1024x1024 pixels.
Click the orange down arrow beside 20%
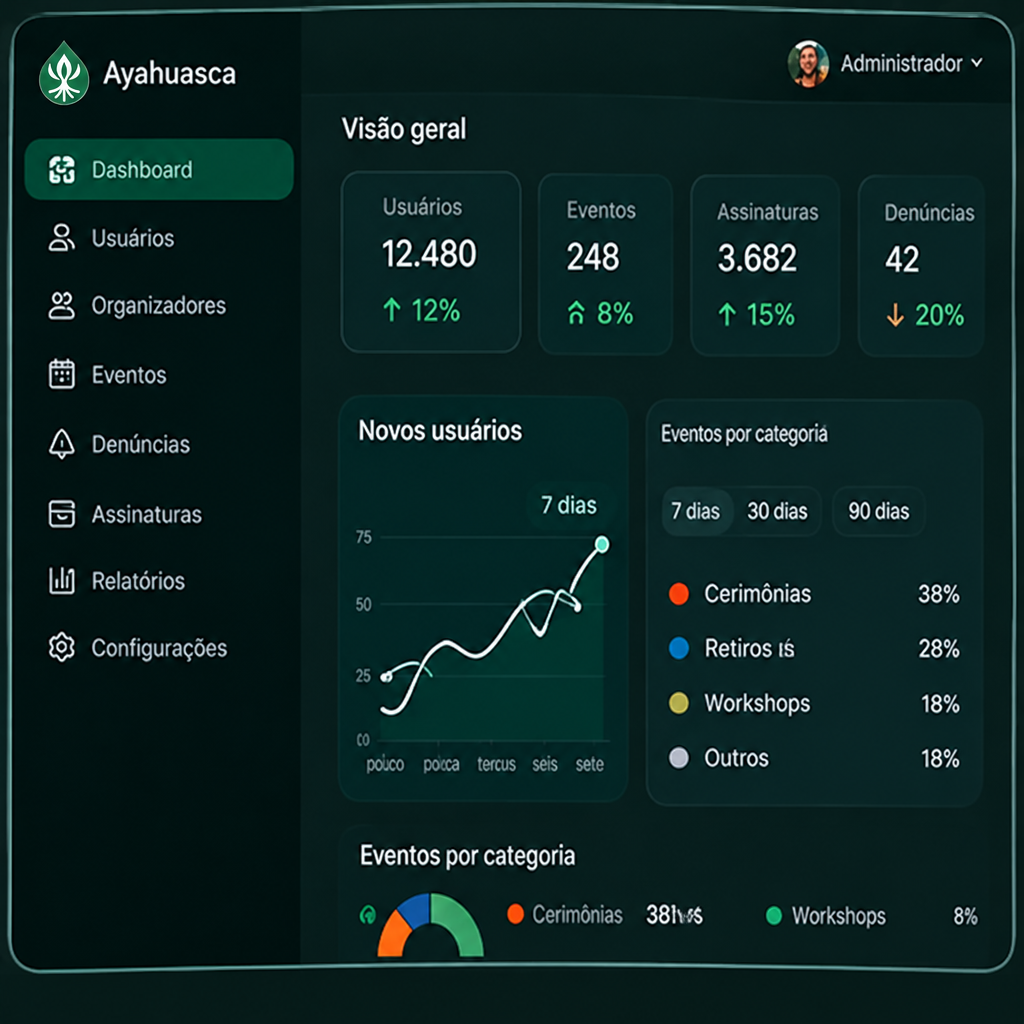[895, 315]
